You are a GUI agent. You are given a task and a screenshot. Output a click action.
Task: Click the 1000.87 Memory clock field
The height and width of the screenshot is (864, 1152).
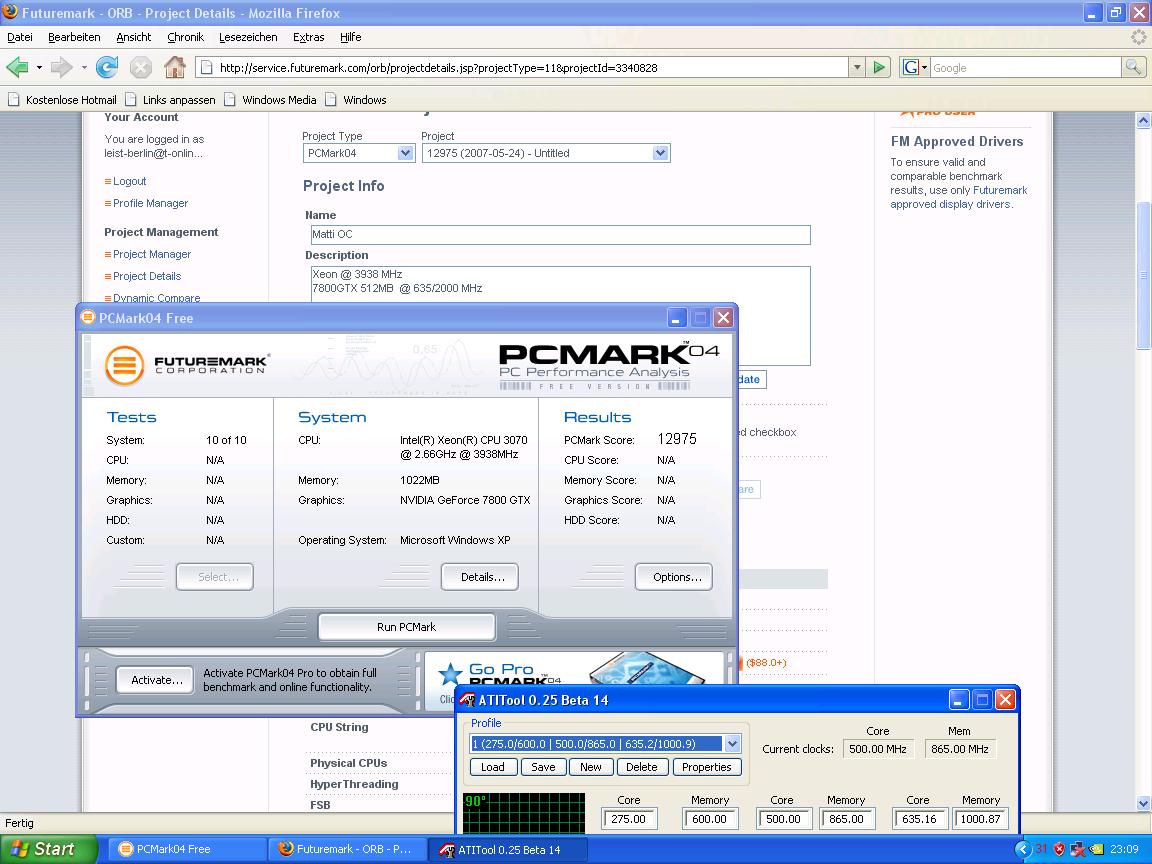(x=981, y=818)
